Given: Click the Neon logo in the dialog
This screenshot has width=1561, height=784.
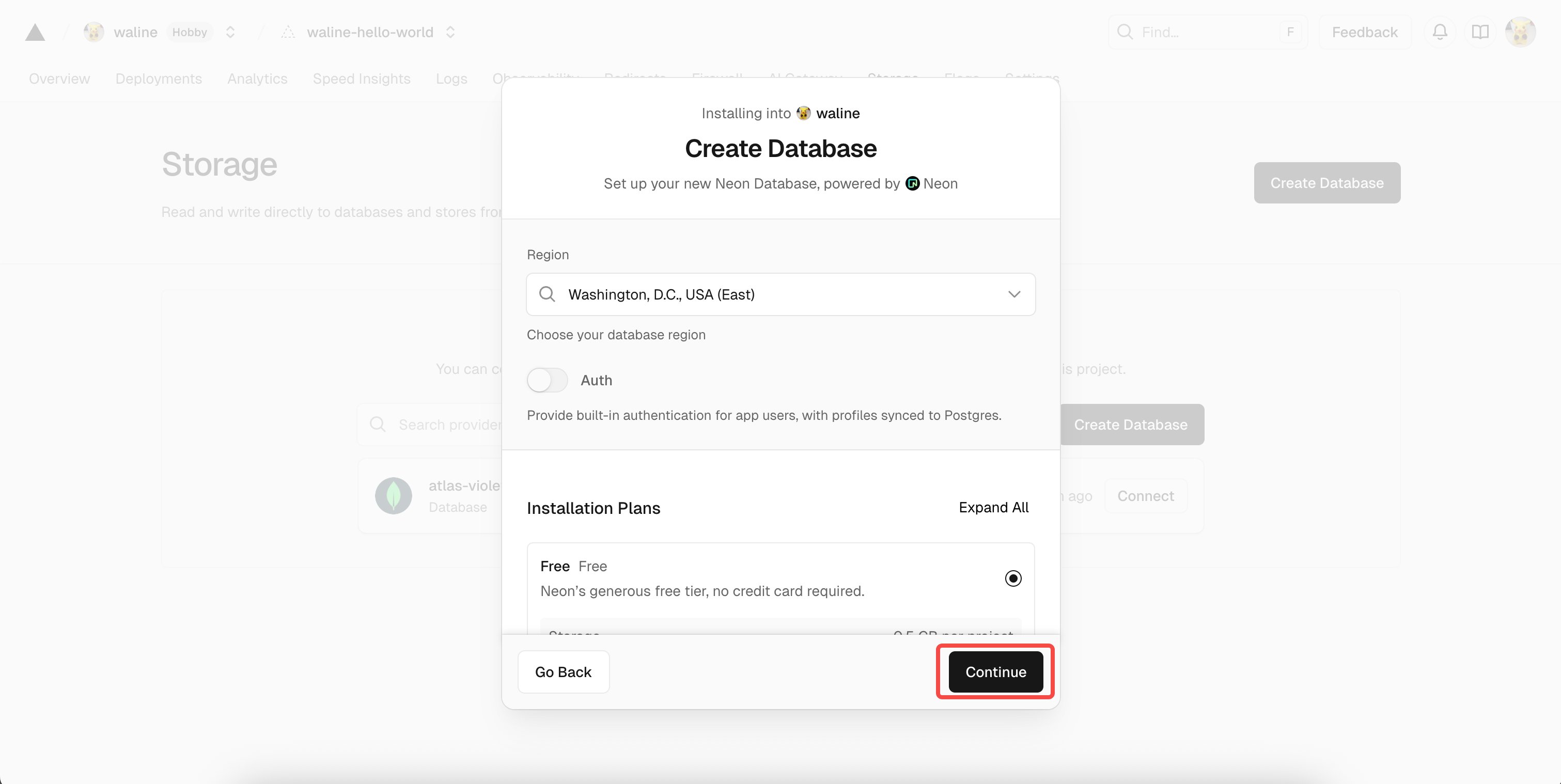Looking at the screenshot, I should tap(912, 183).
